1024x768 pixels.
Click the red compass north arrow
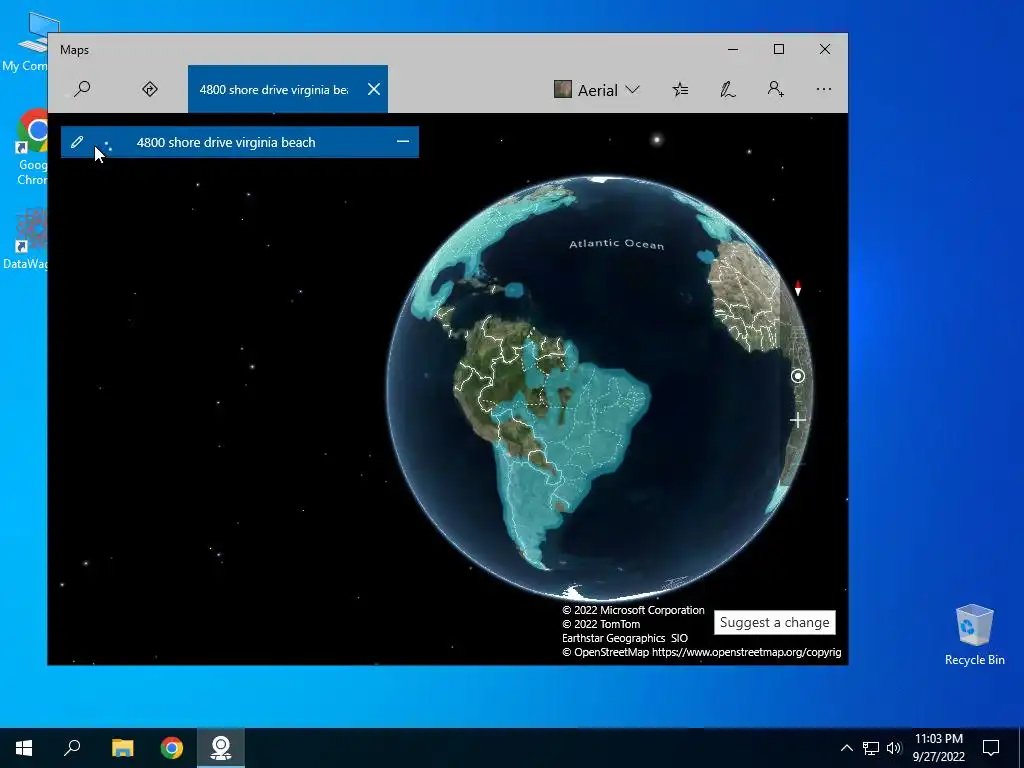pos(797,288)
